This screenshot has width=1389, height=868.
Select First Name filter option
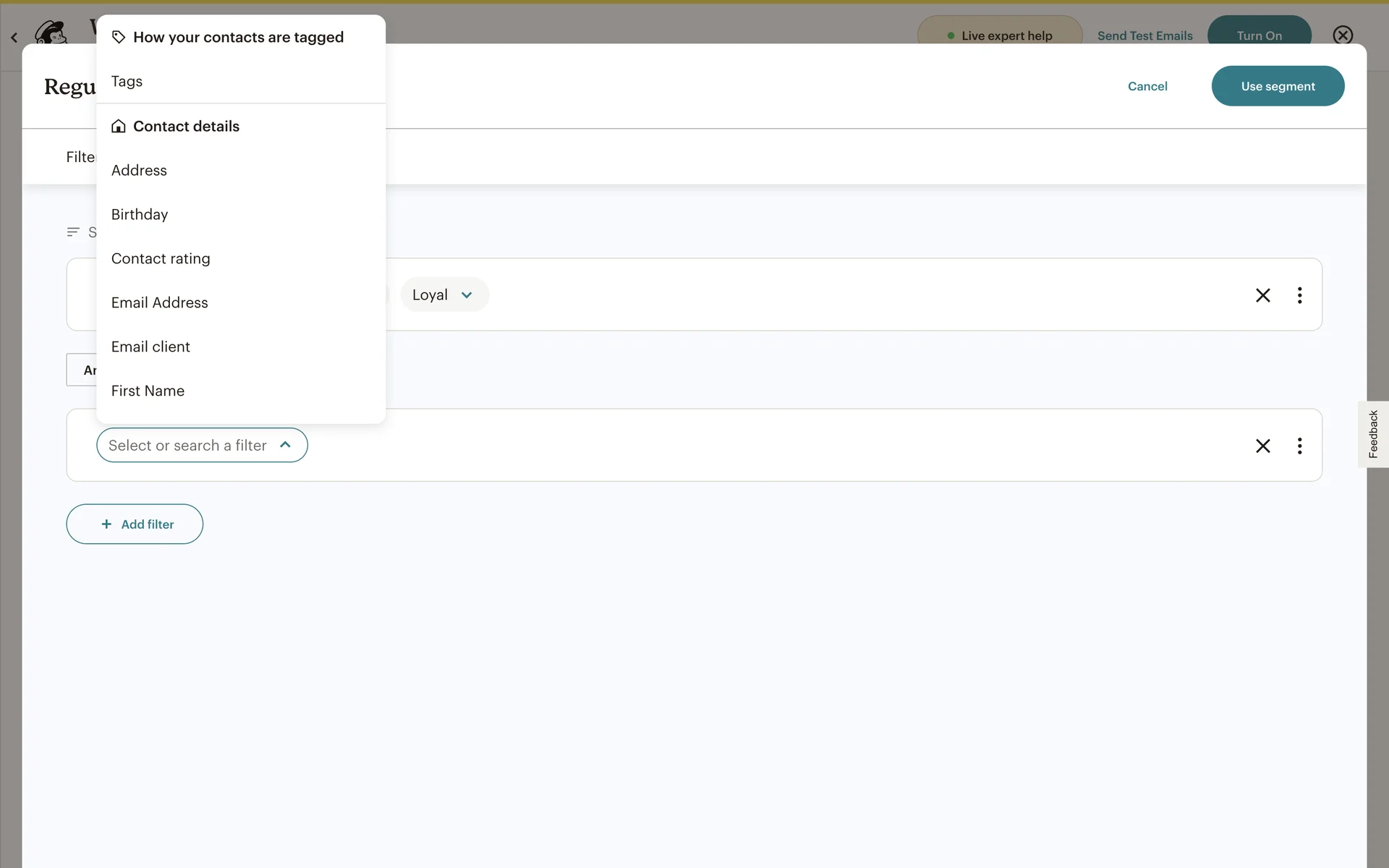click(148, 391)
